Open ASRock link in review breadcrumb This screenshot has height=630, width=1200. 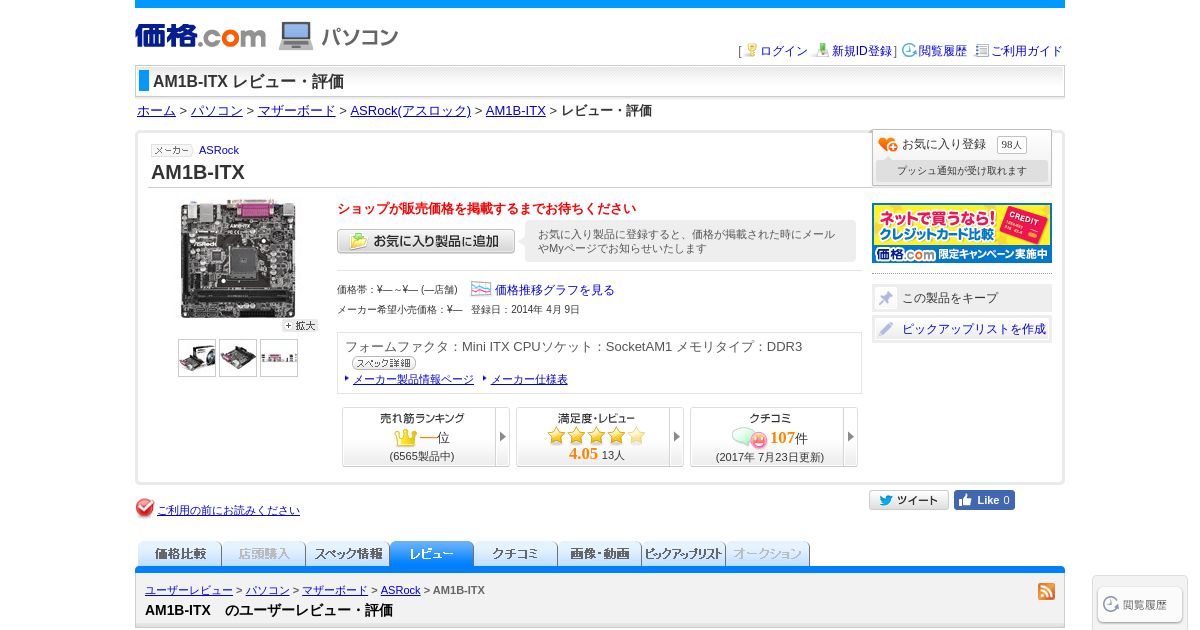click(x=400, y=591)
